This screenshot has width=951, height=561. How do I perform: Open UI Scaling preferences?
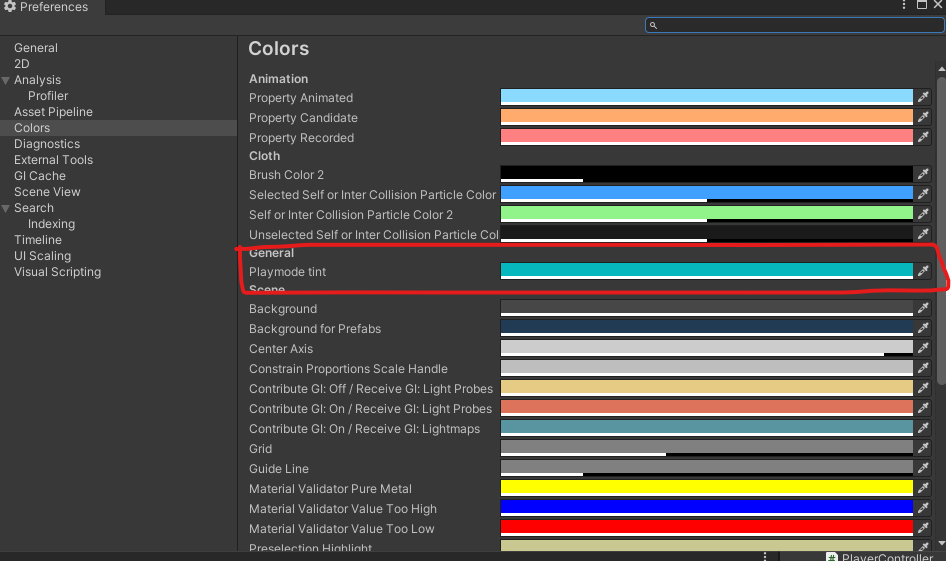pos(42,256)
